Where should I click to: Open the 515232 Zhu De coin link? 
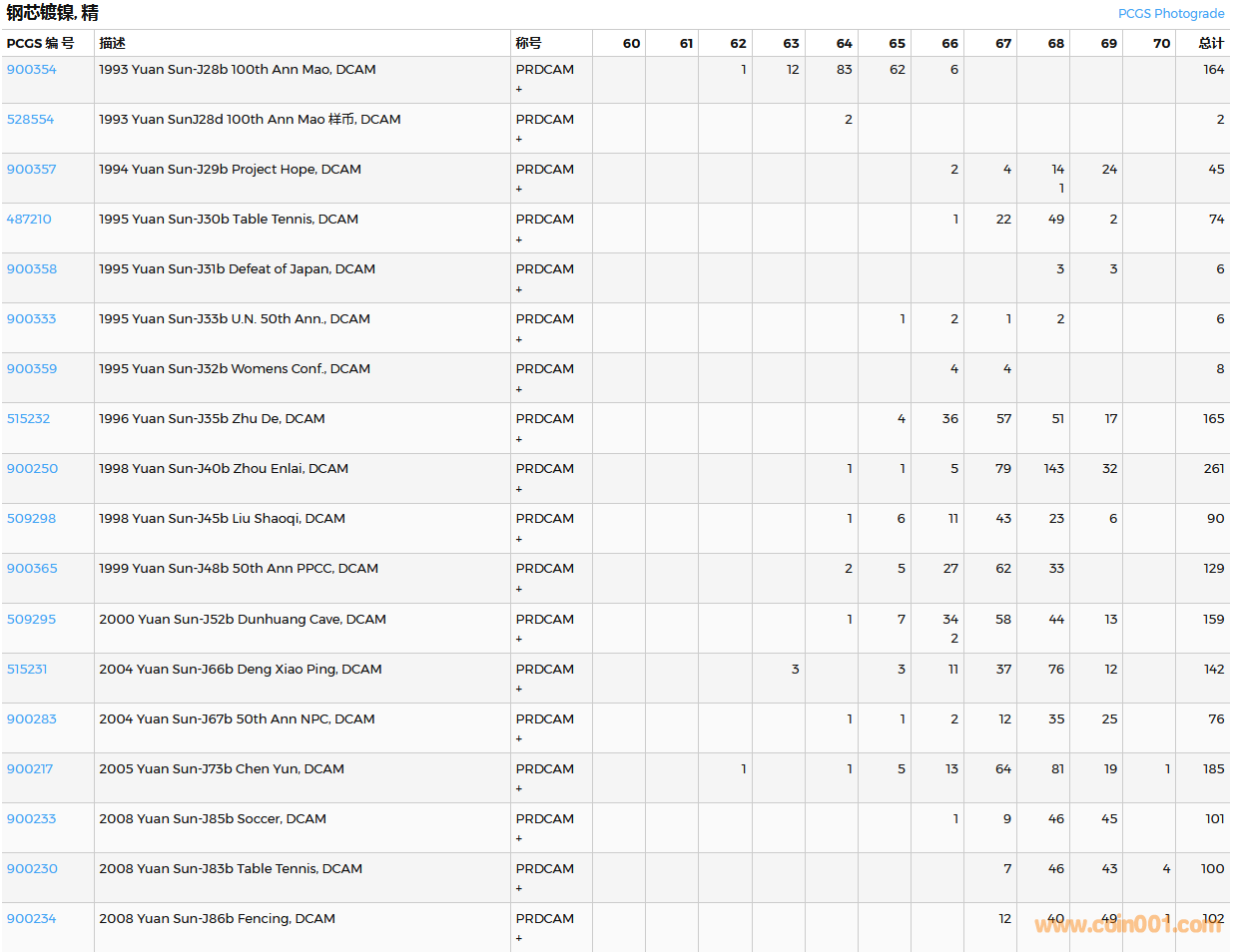[x=29, y=419]
